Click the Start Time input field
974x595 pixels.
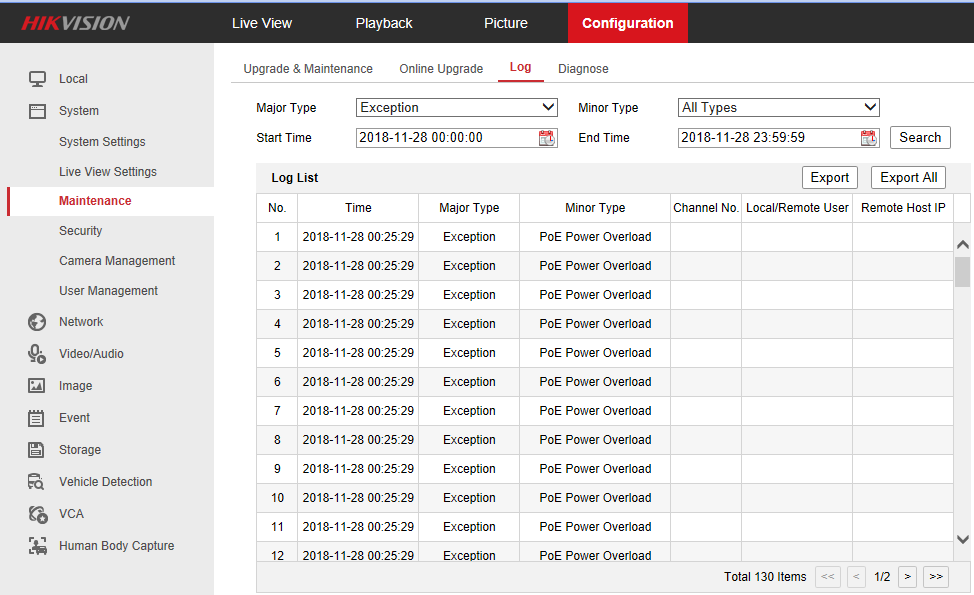pos(446,138)
